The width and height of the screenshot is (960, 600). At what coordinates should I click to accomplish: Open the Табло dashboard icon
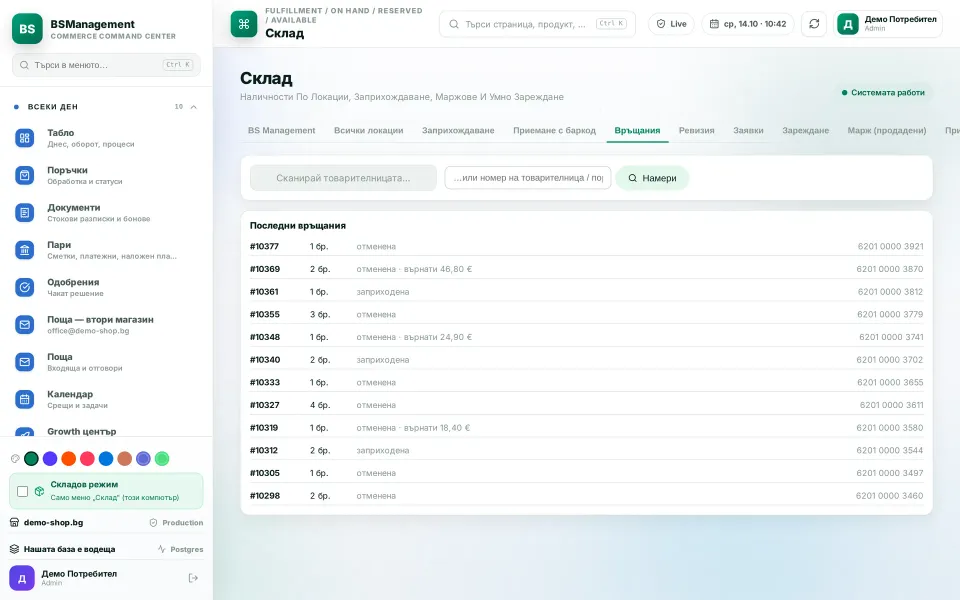click(24, 138)
